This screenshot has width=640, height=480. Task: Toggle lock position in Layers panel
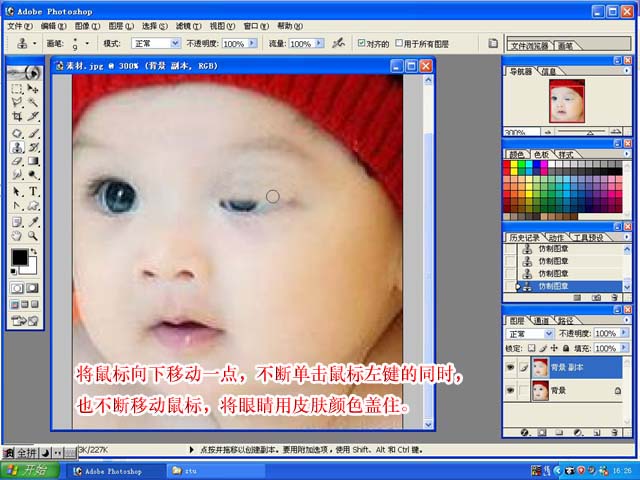click(x=554, y=348)
